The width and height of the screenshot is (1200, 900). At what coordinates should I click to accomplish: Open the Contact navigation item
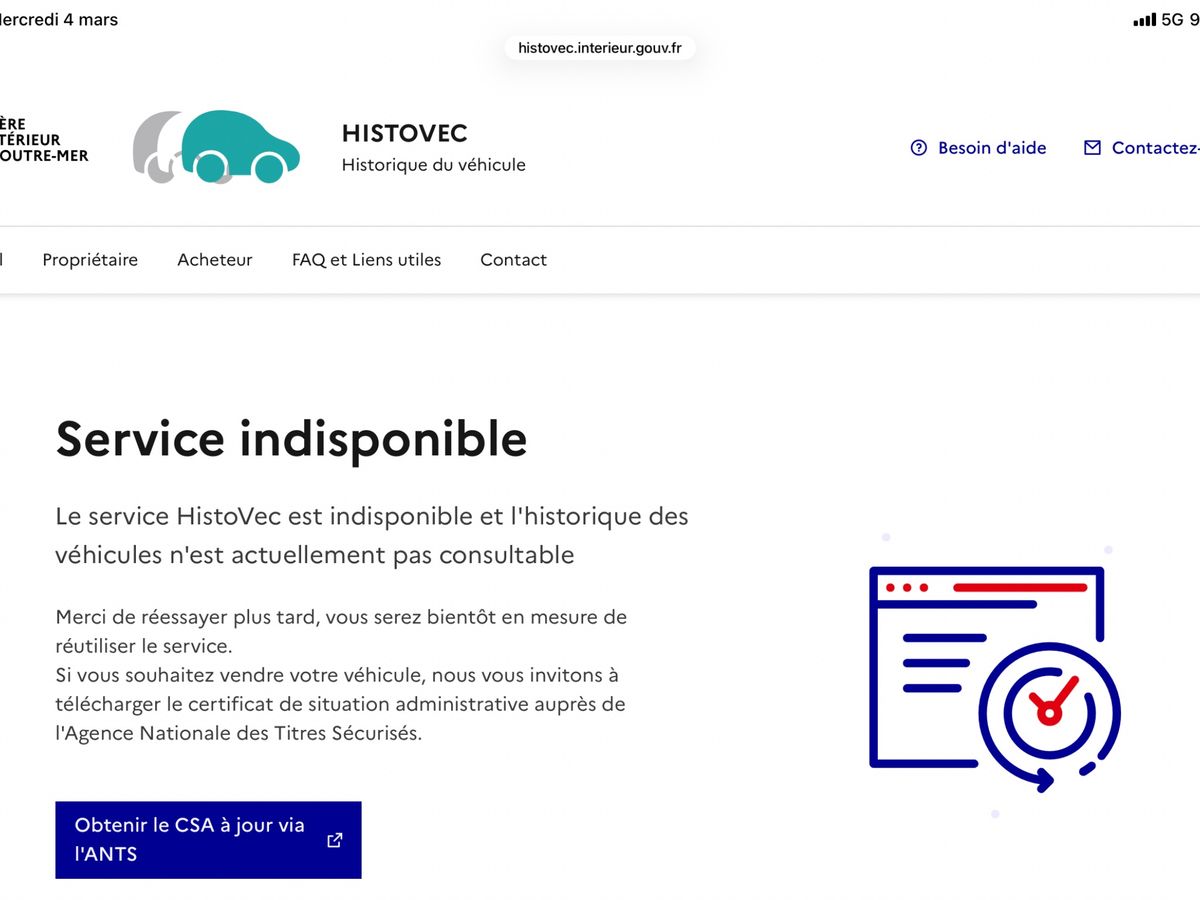513,260
